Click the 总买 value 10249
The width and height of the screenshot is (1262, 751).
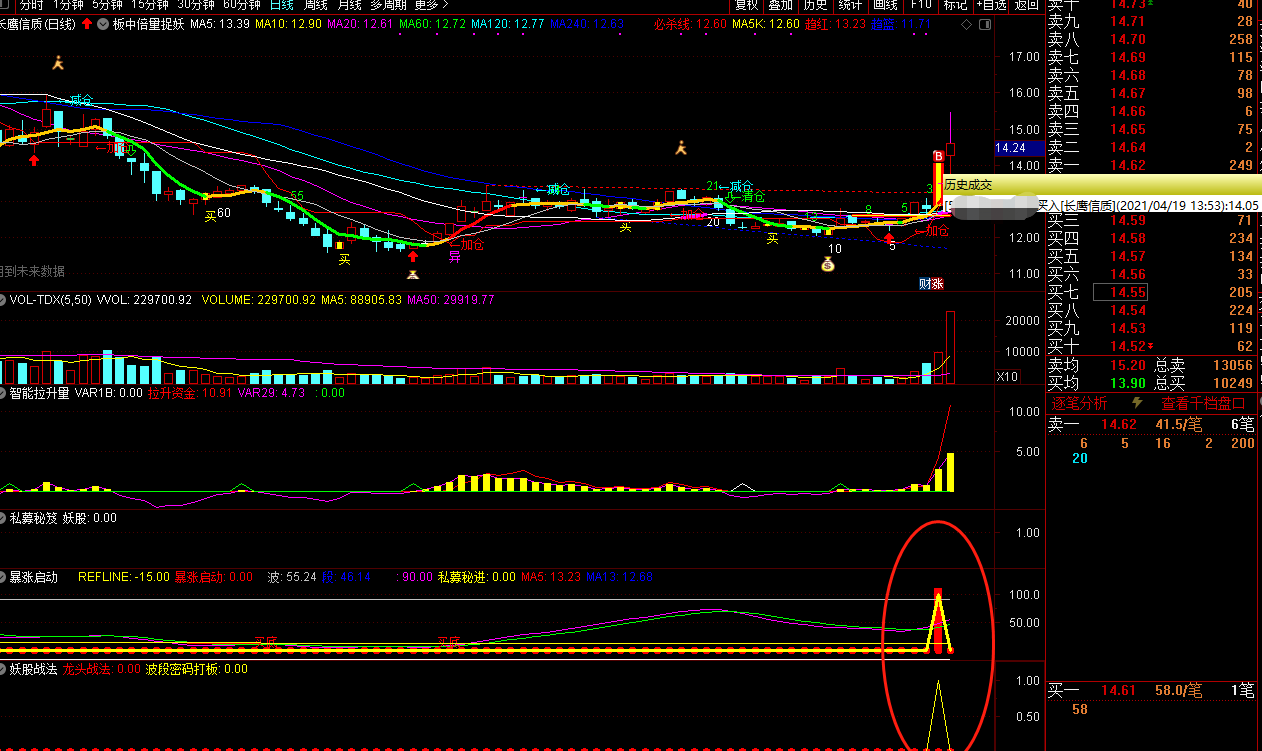(1232, 383)
